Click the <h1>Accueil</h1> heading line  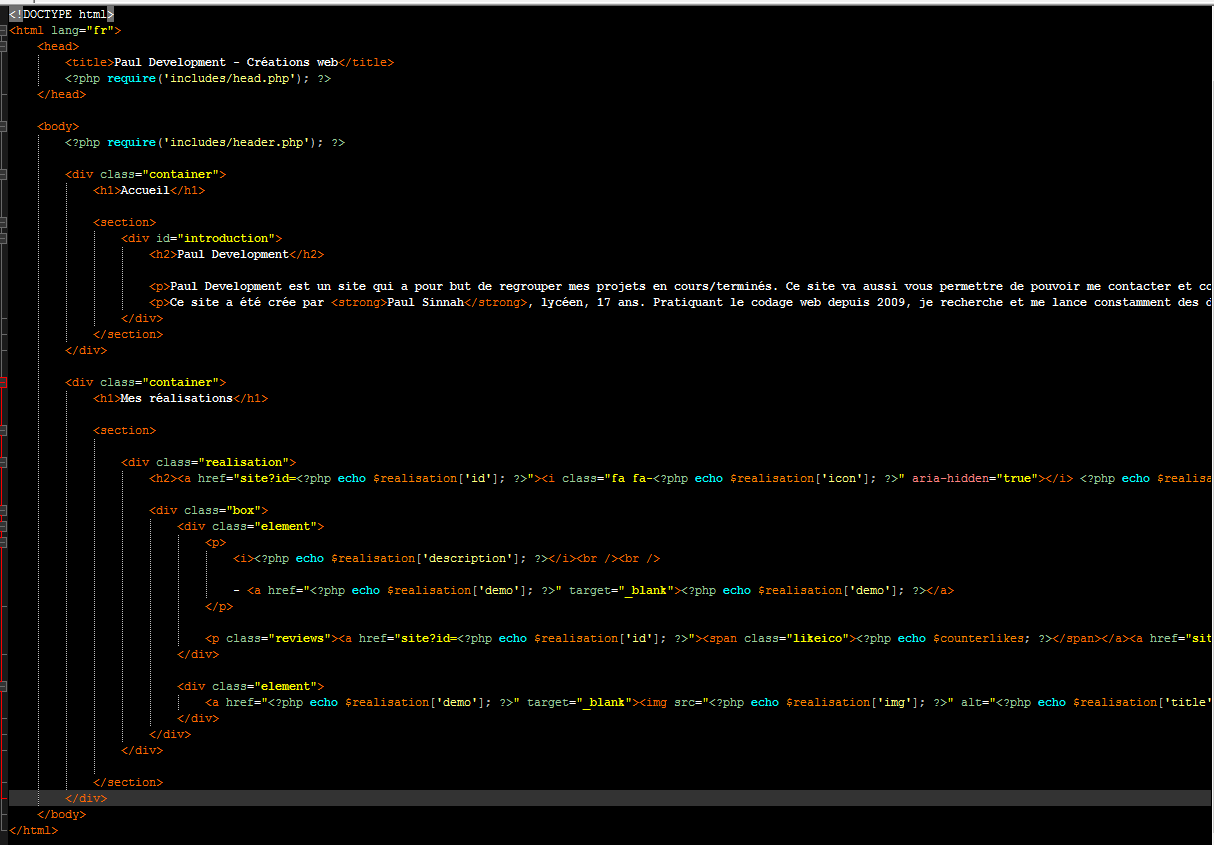[x=149, y=190]
